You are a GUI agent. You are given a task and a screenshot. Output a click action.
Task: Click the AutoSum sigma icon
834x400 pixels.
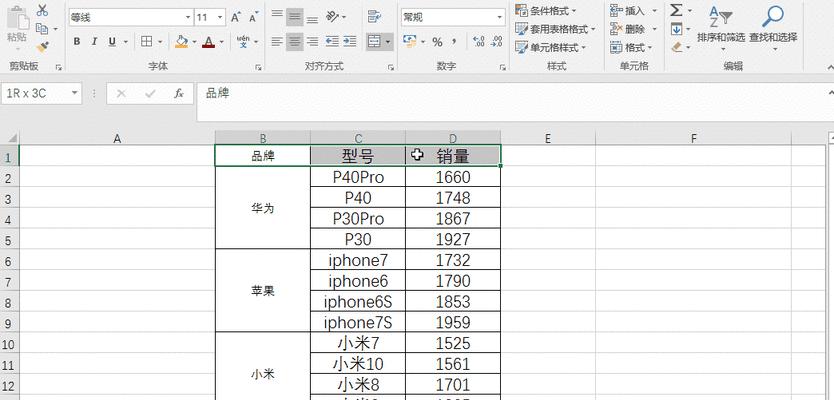click(x=676, y=10)
